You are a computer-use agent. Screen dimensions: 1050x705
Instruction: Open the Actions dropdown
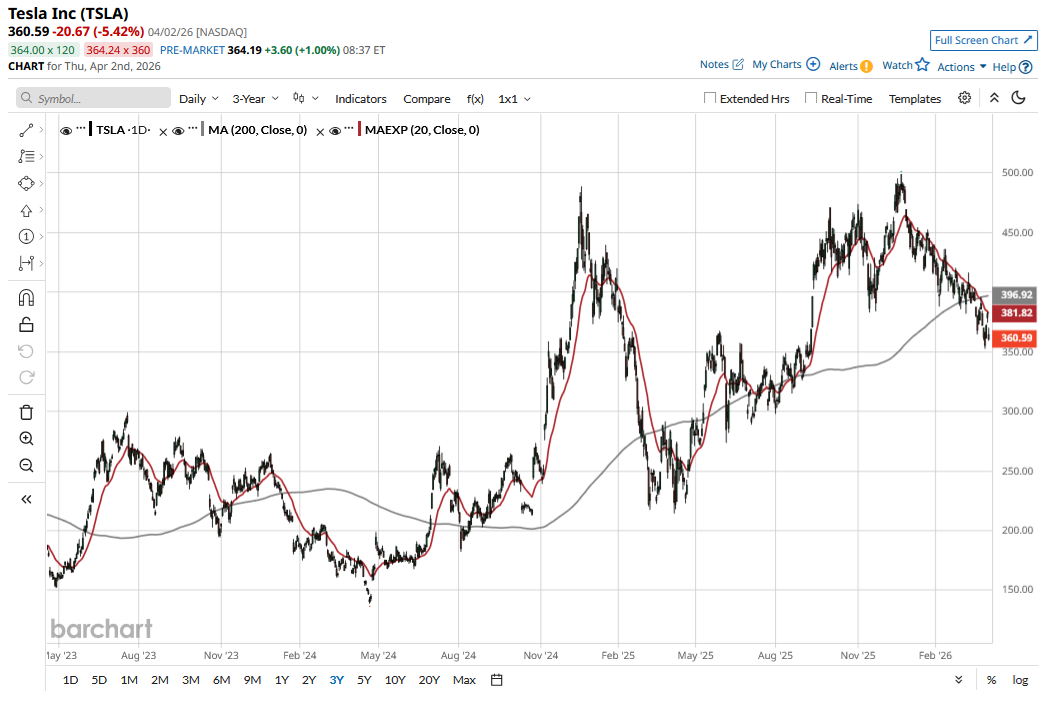click(x=962, y=67)
